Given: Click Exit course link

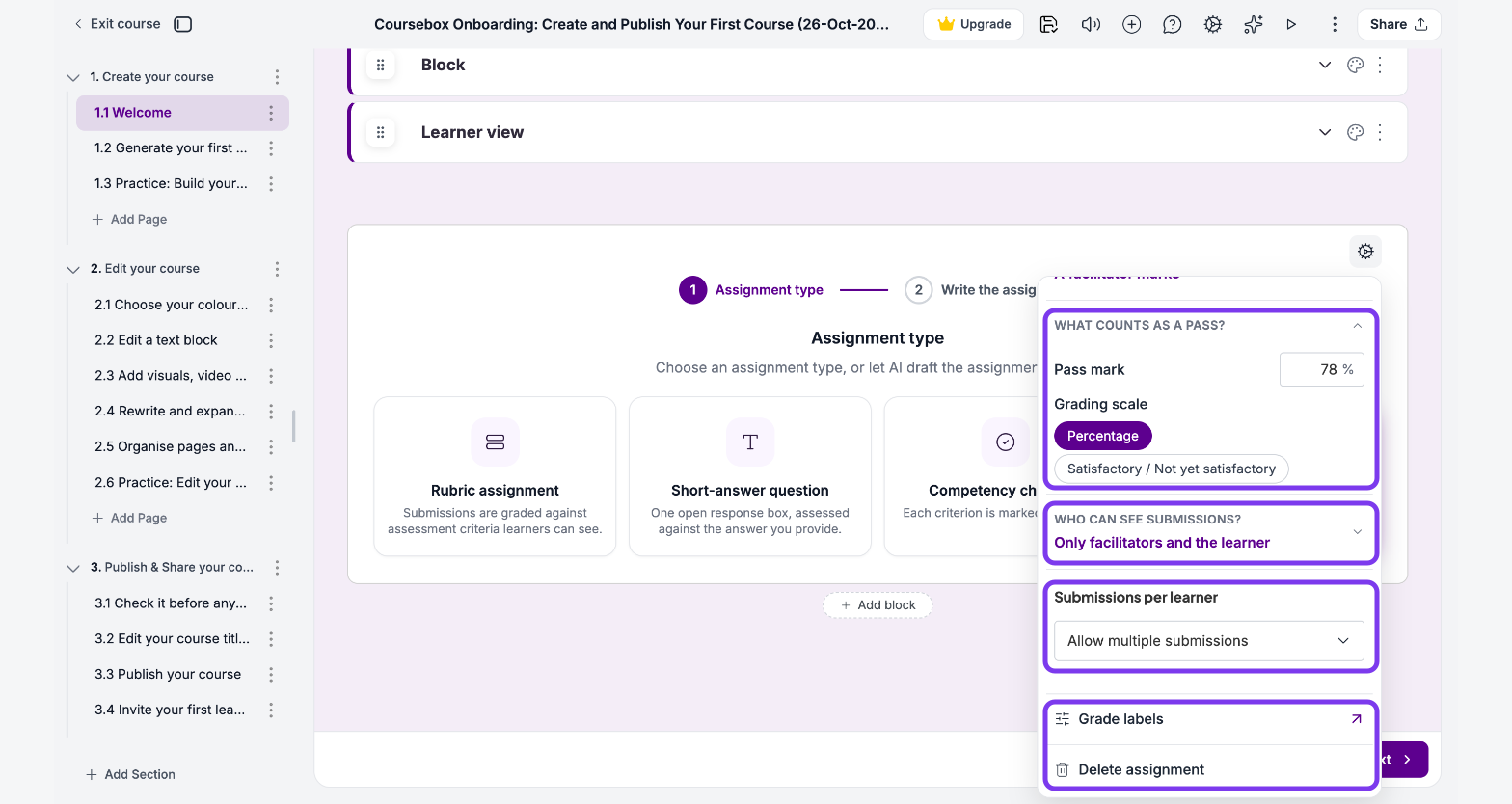Looking at the screenshot, I should [117, 24].
